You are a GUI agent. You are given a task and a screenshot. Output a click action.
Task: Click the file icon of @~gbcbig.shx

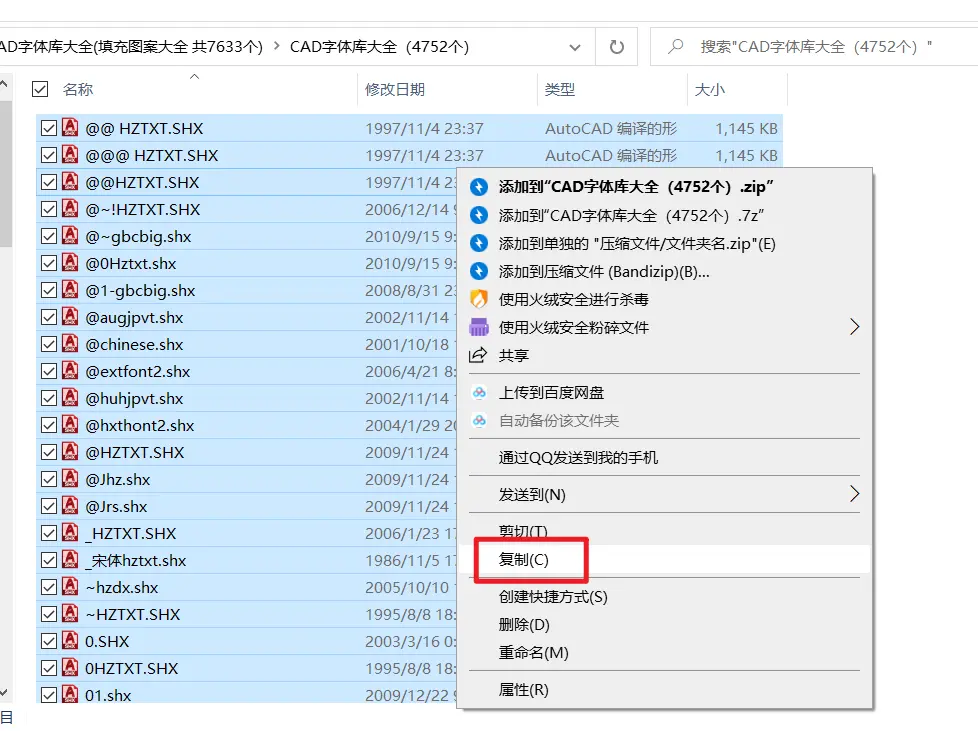70,236
